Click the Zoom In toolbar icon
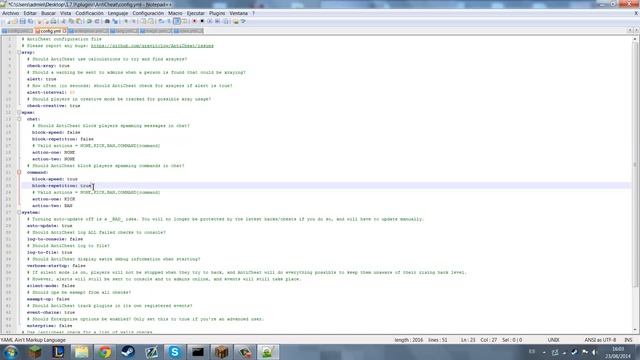640x360 pixels. 126,21
